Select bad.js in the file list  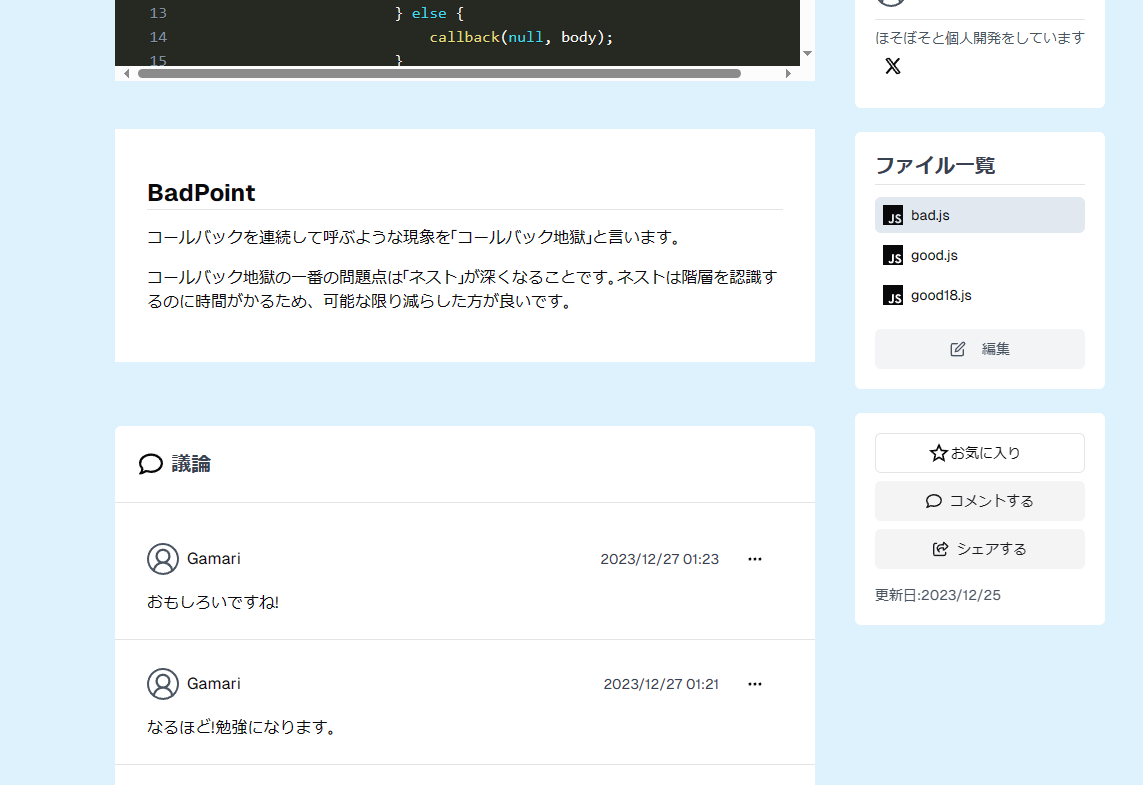(979, 215)
